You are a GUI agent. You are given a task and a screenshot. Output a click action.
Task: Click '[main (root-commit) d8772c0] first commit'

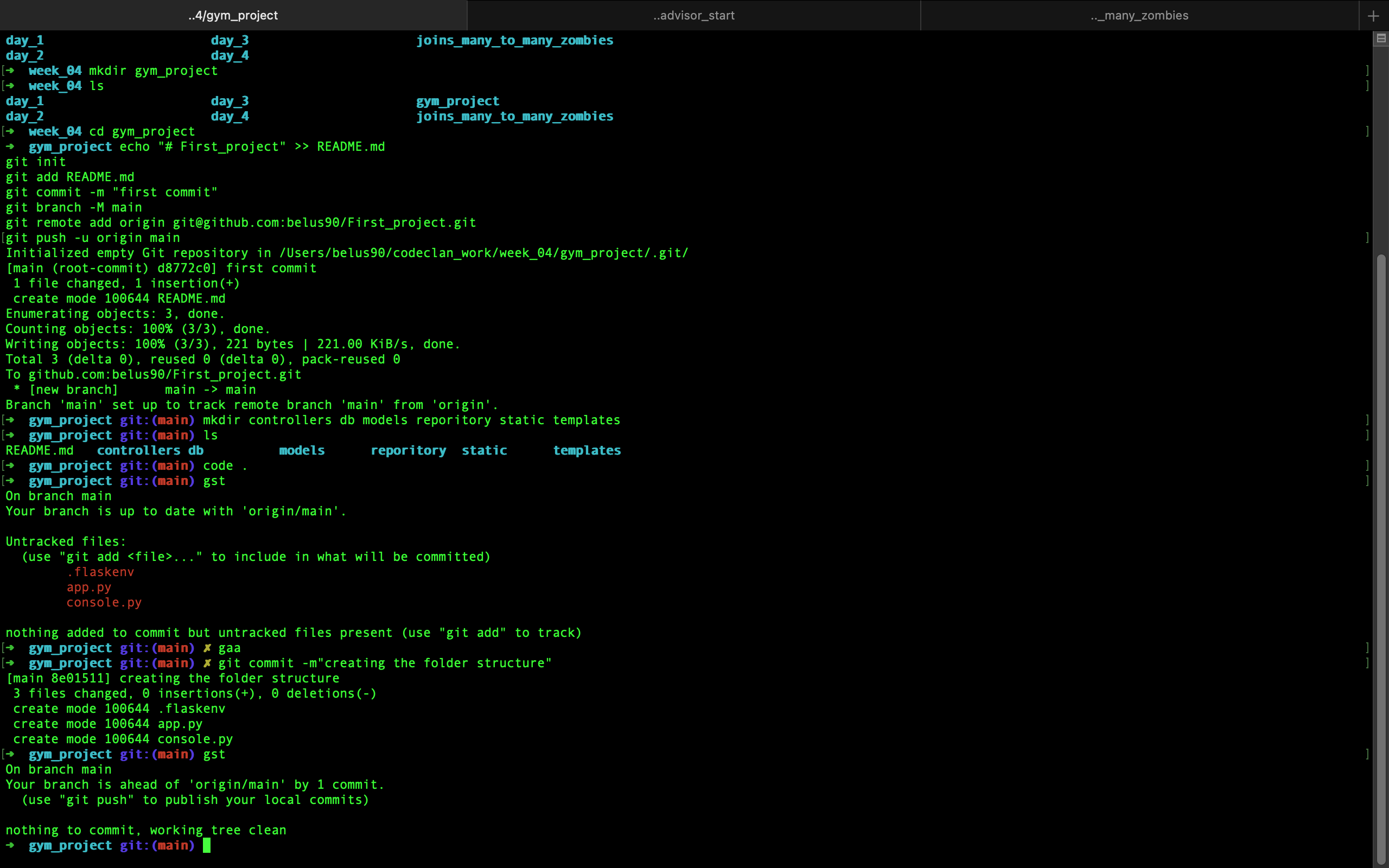pos(161,268)
